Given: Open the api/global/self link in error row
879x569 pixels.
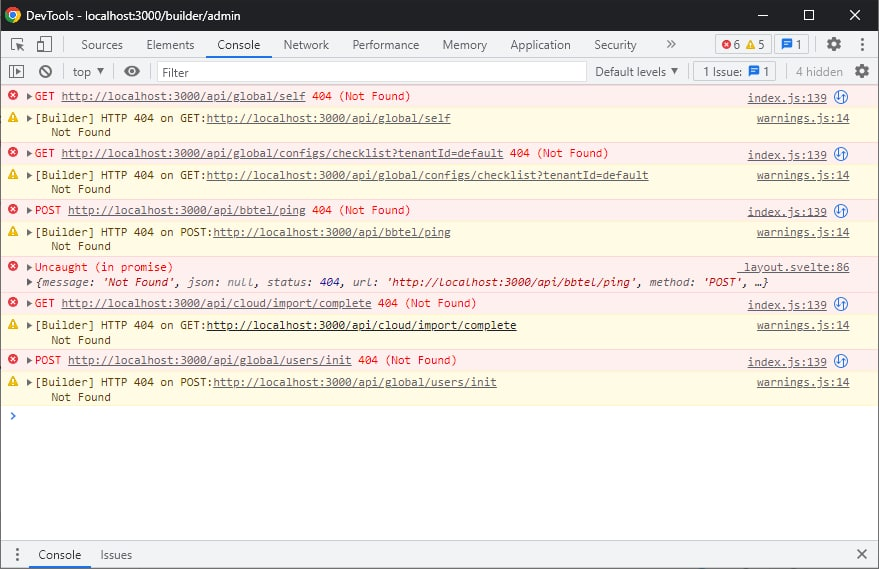Looking at the screenshot, I should [x=183, y=96].
